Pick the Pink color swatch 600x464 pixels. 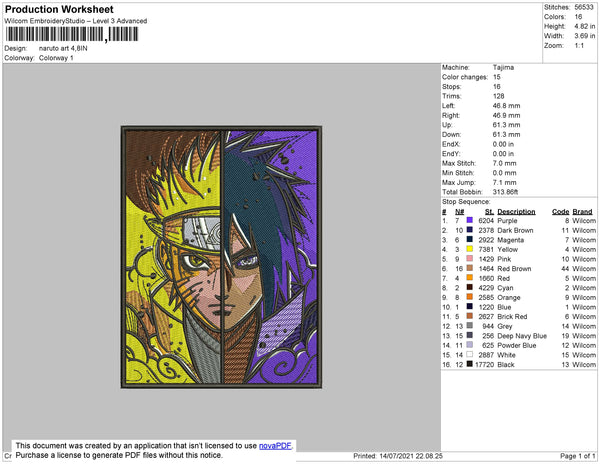470,259
